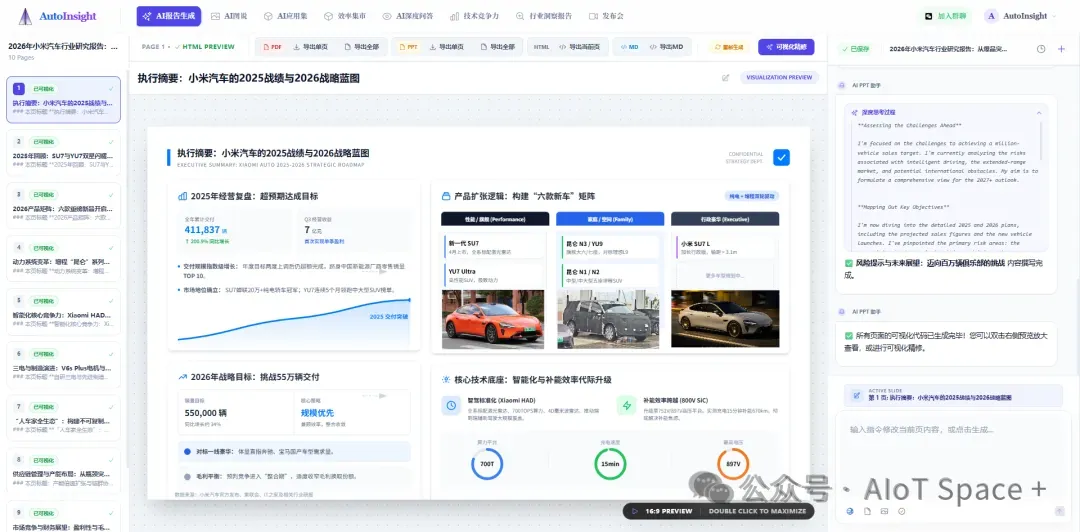Collapse the 深度思考过程 section chevron
The image size is (1080, 532).
[x=1039, y=112]
